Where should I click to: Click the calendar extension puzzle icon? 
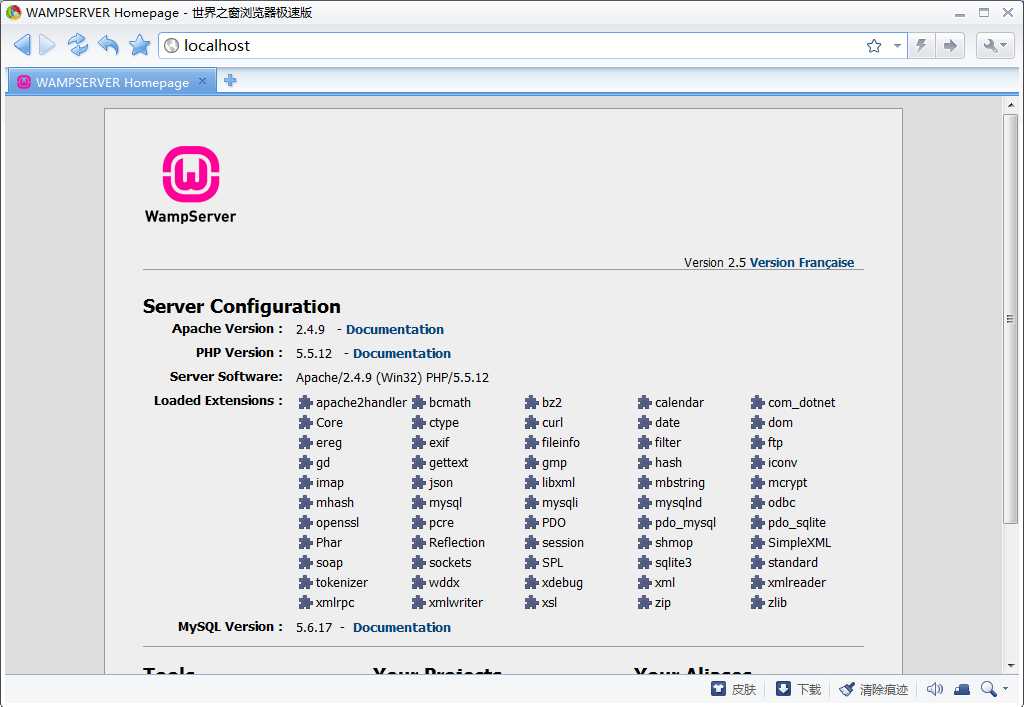pos(645,402)
